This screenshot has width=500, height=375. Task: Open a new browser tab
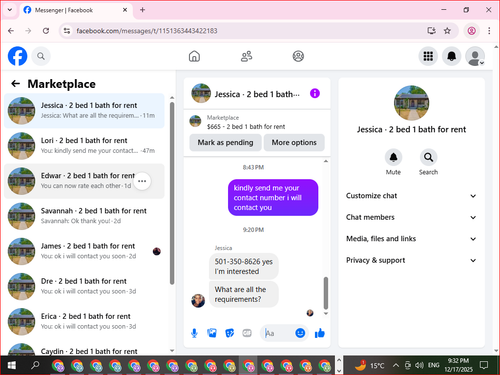pos(142,10)
